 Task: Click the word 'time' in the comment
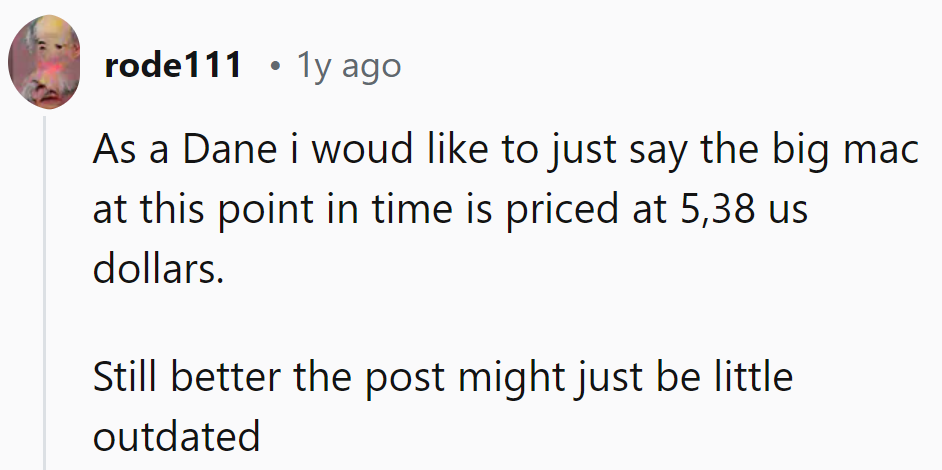[412, 209]
